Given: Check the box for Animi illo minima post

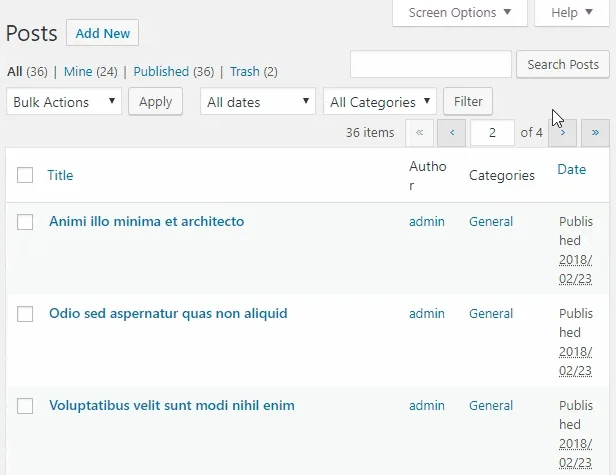Looking at the screenshot, I should pyautogui.click(x=25, y=222).
